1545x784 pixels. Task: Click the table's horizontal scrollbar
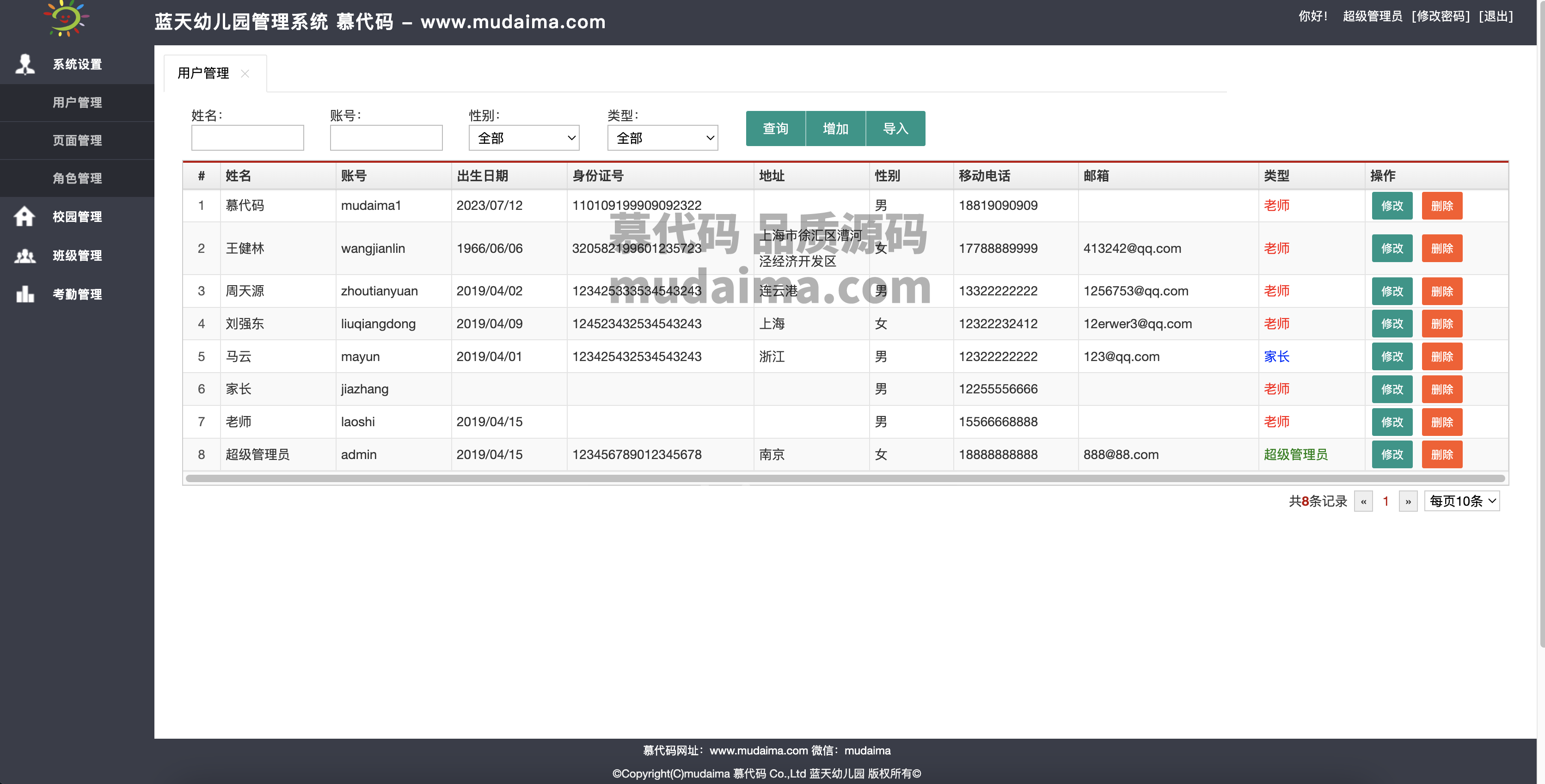845,479
